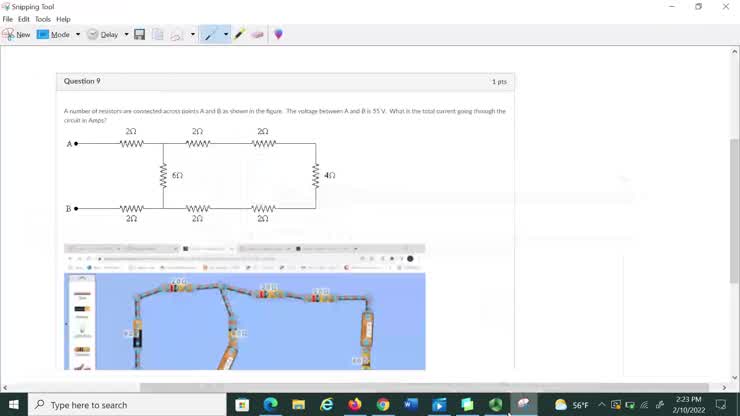This screenshot has width=740, height=416.
Task: Open Paint 3D edit icon
Action: (x=278, y=34)
